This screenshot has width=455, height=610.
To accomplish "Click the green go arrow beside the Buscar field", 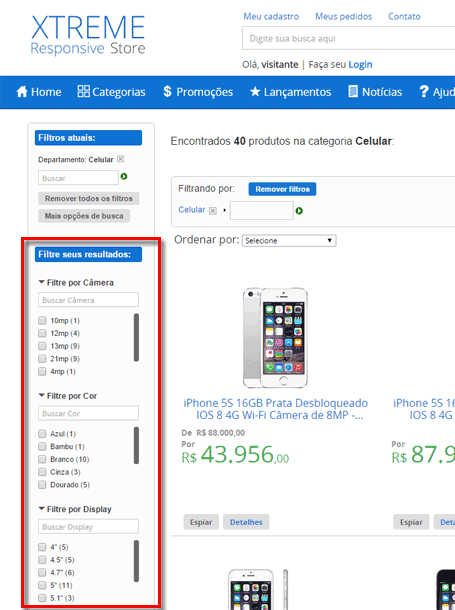I will pyautogui.click(x=124, y=177).
